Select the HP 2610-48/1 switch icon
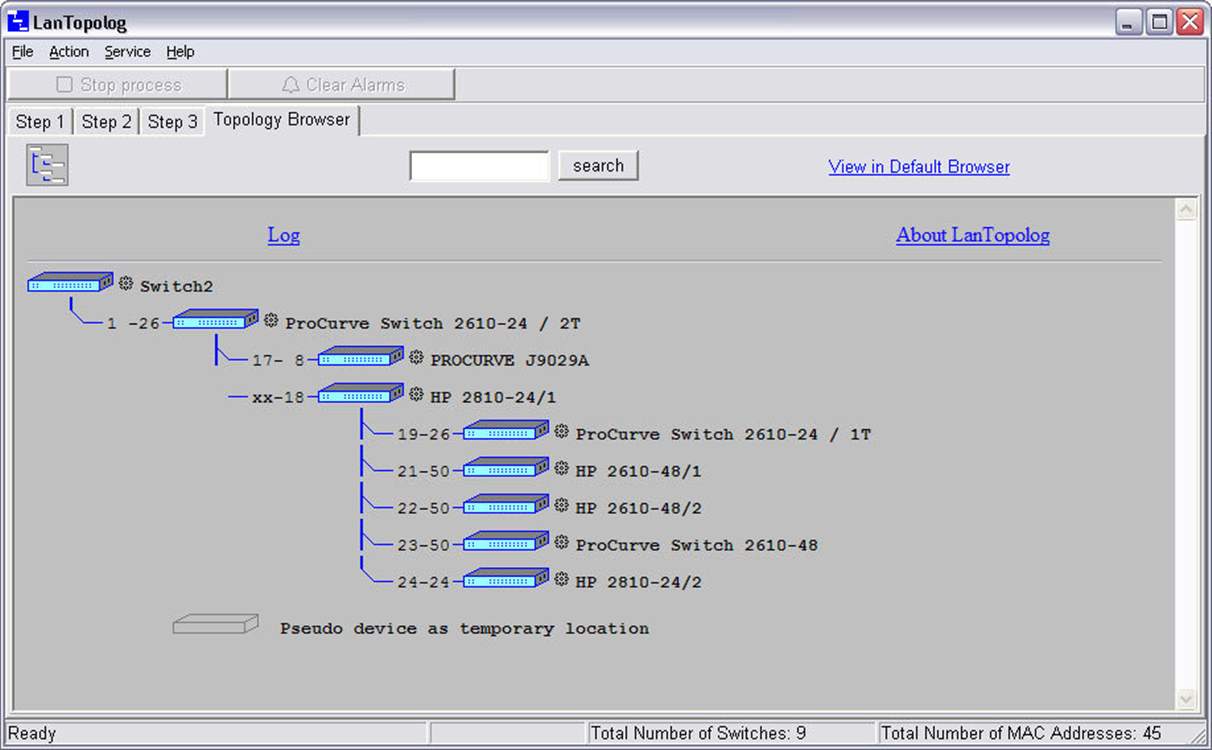Viewport: 1212px width, 750px height. 506,468
